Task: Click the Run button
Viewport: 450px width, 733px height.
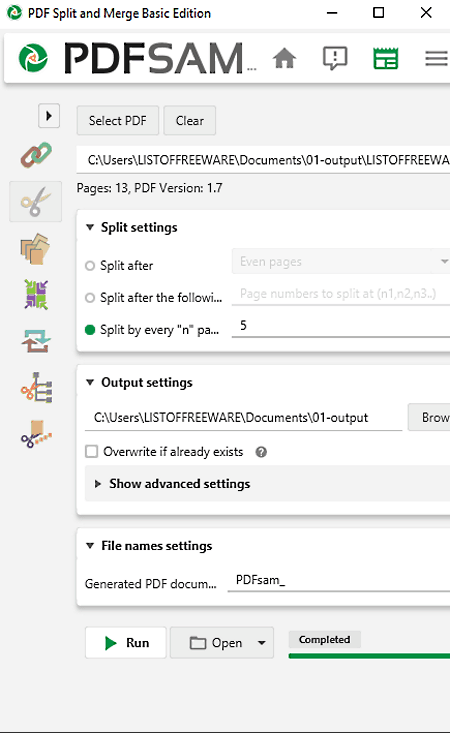Action: tap(126, 643)
